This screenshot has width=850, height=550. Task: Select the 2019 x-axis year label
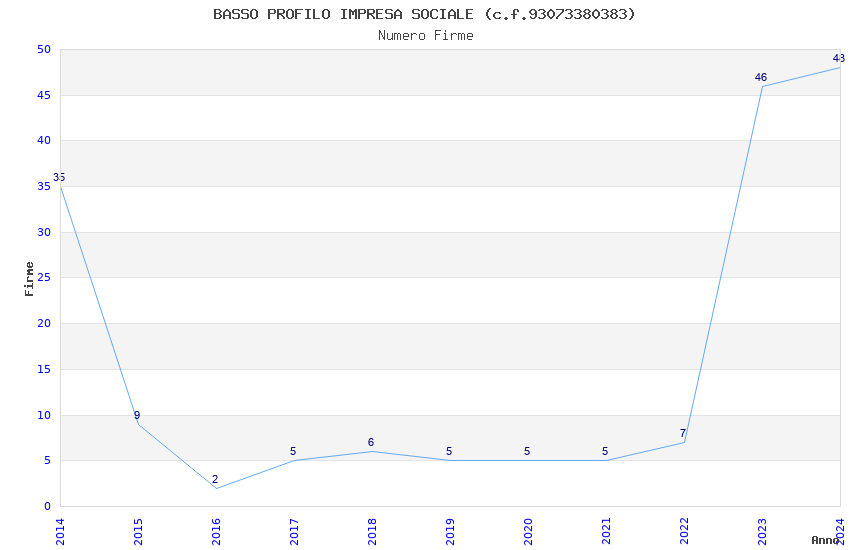(450, 532)
